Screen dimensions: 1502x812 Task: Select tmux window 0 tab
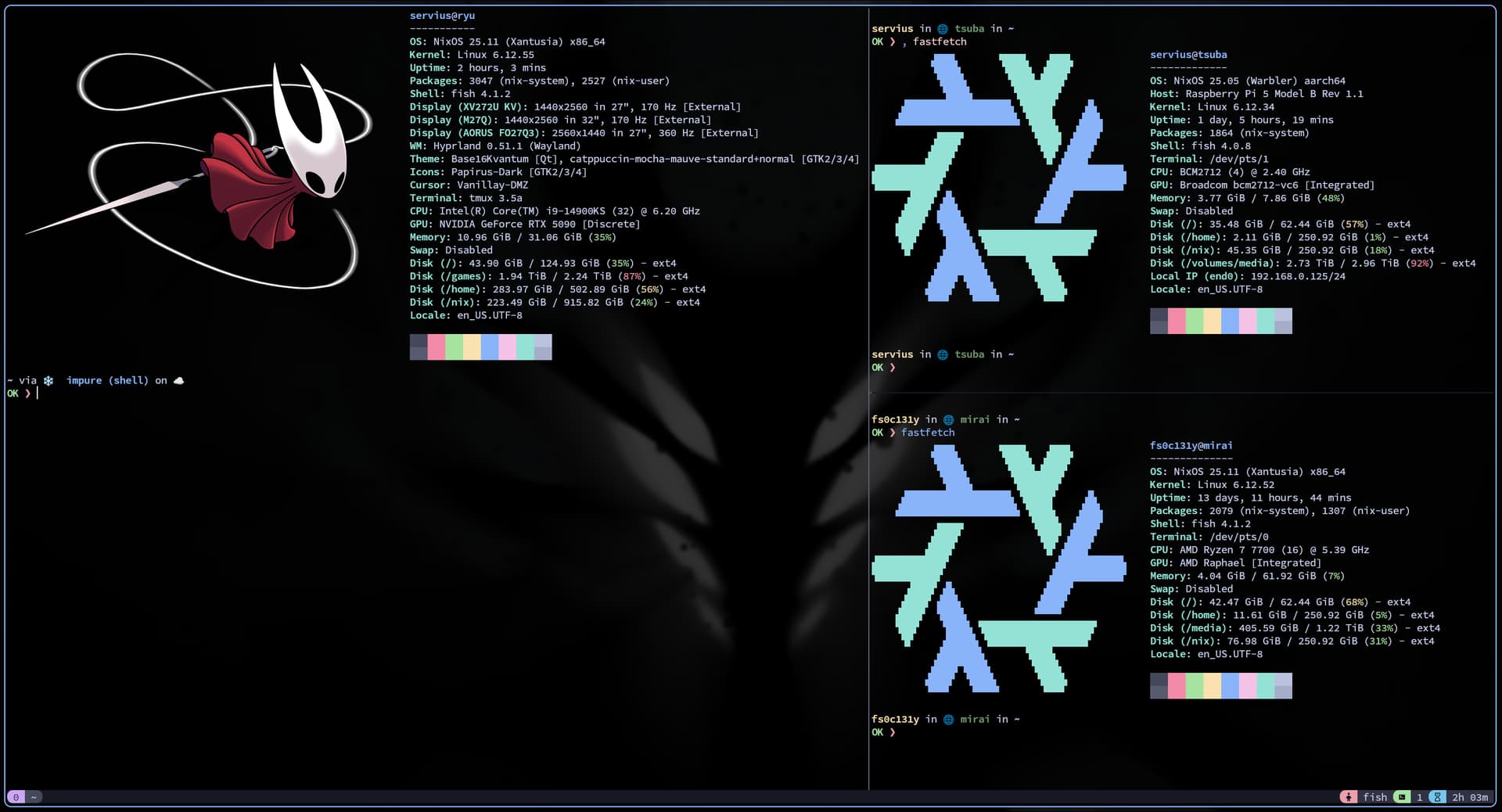click(16, 797)
